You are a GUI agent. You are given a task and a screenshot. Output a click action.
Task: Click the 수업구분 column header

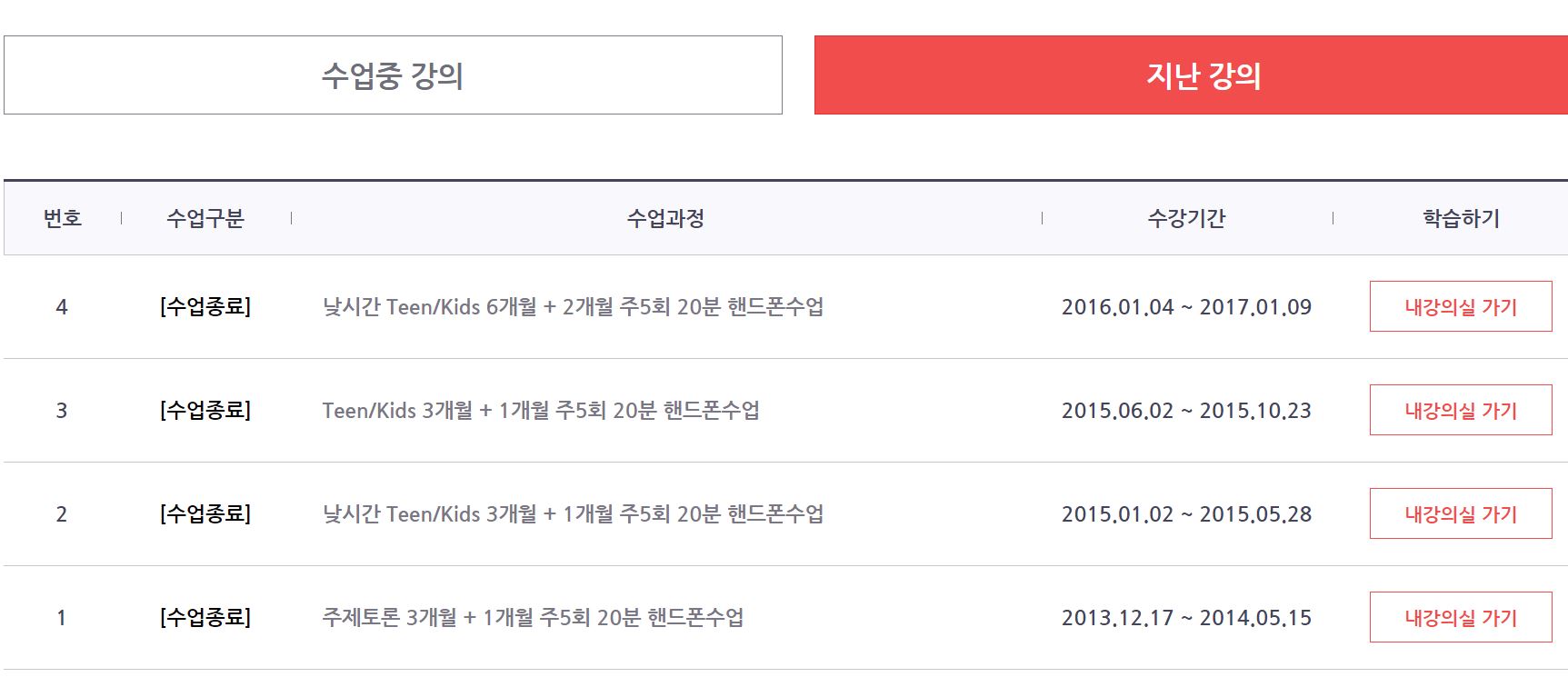point(205,218)
